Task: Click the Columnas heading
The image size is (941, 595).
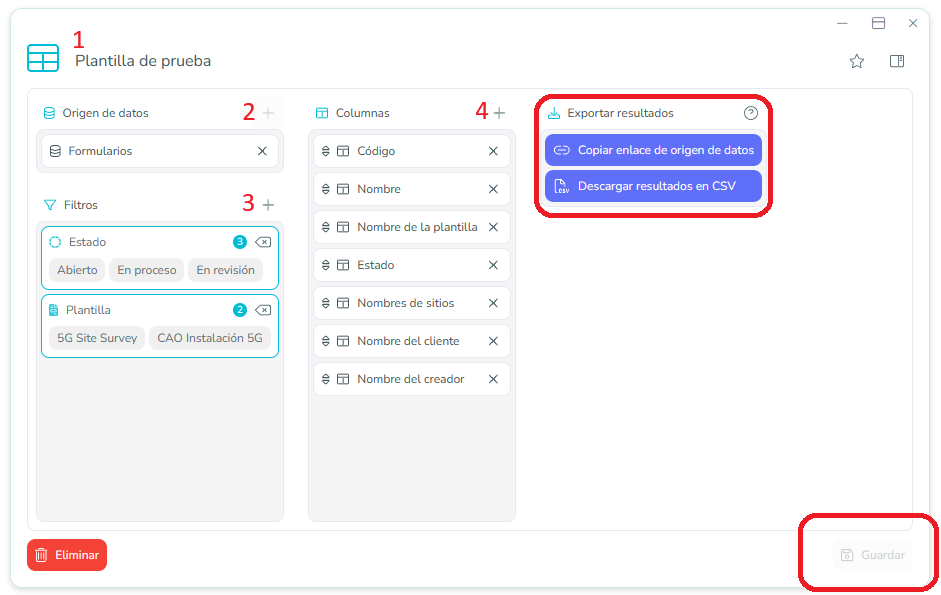Action: point(362,113)
